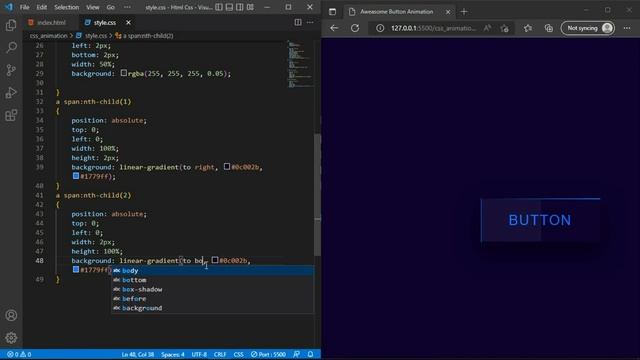Click the Not syncing profile button
Viewport: 640px width, 360px height.
(x=588, y=28)
